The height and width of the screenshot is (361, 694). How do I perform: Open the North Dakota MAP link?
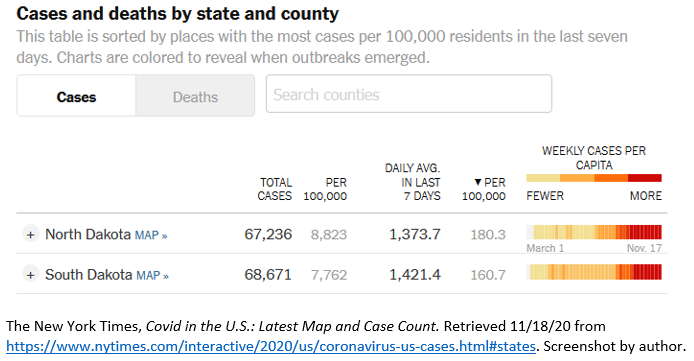pos(151,235)
